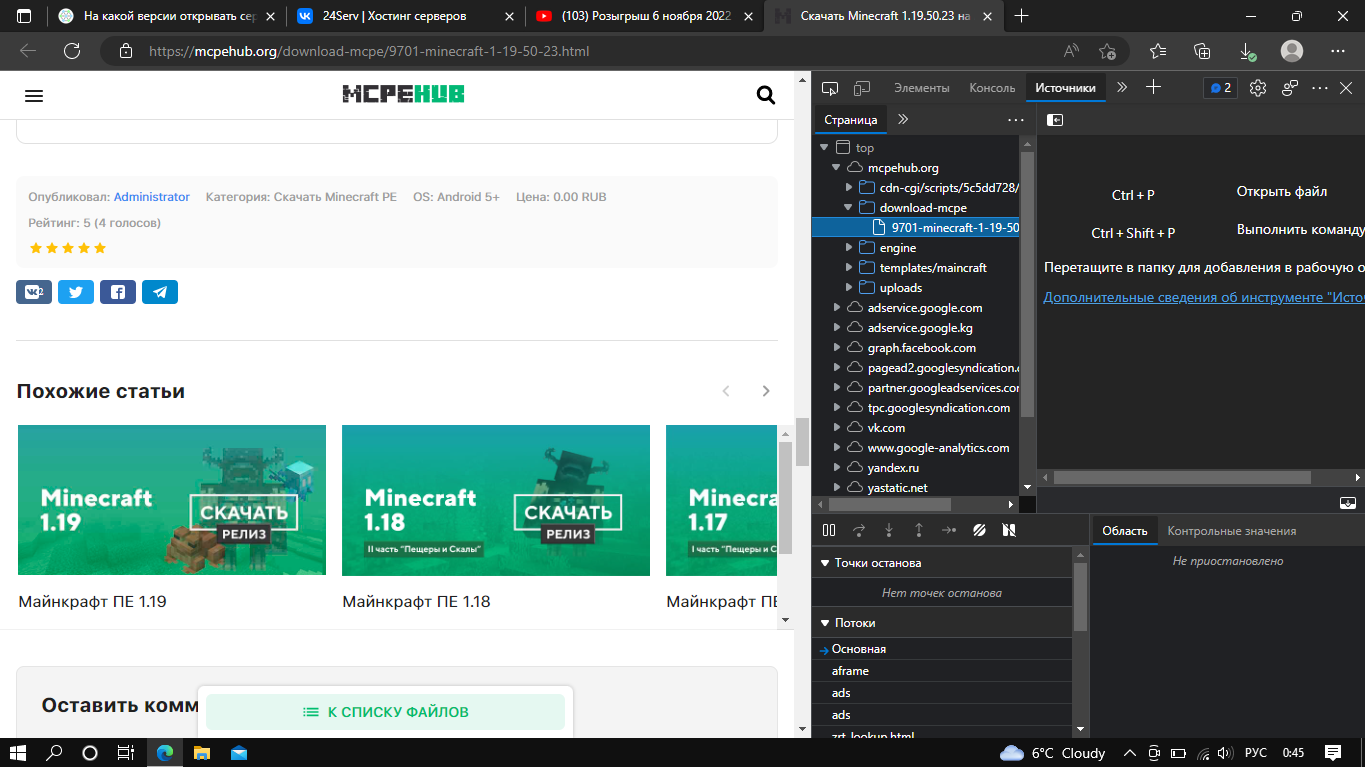Open Edge Collections panel
Screen dimensions: 1365x767
tap(1203, 51)
